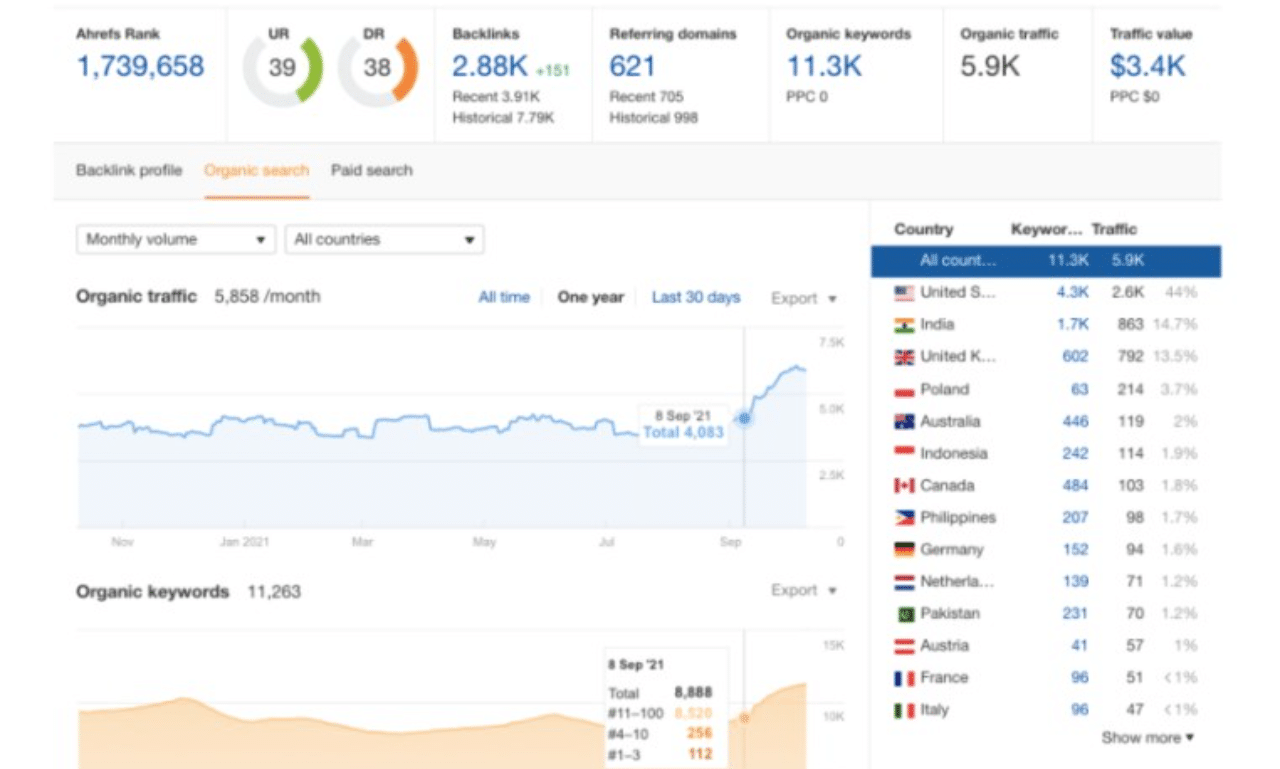Select the One year range
Viewport: 1280px width, 769px height.
click(590, 297)
